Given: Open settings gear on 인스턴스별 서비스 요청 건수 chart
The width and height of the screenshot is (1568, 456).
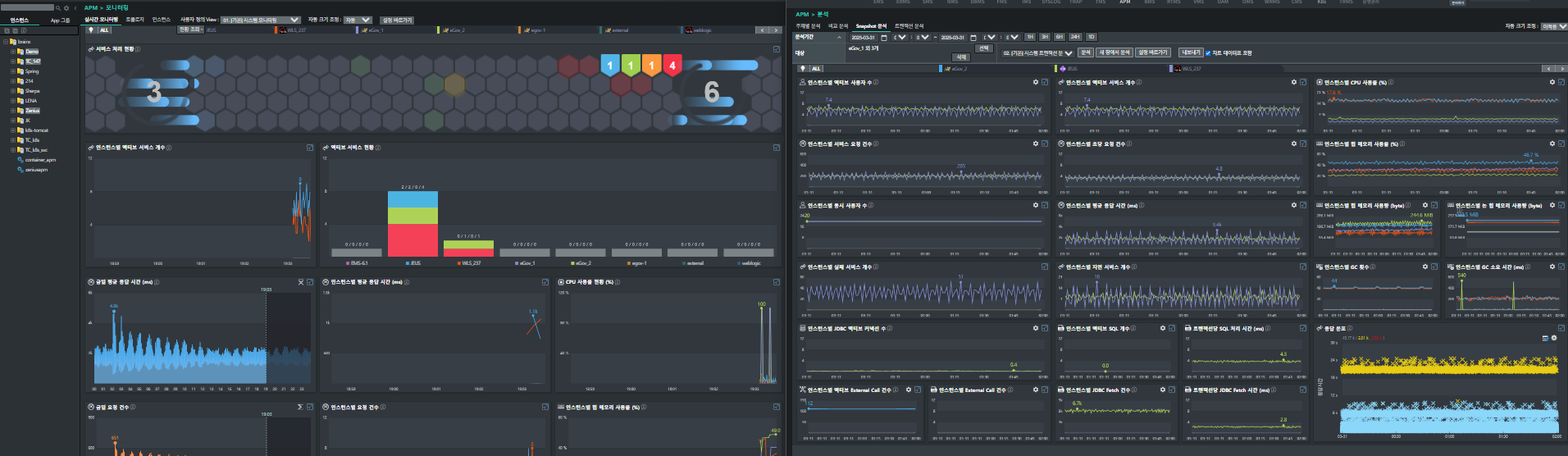Looking at the screenshot, I should pyautogui.click(x=1036, y=144).
